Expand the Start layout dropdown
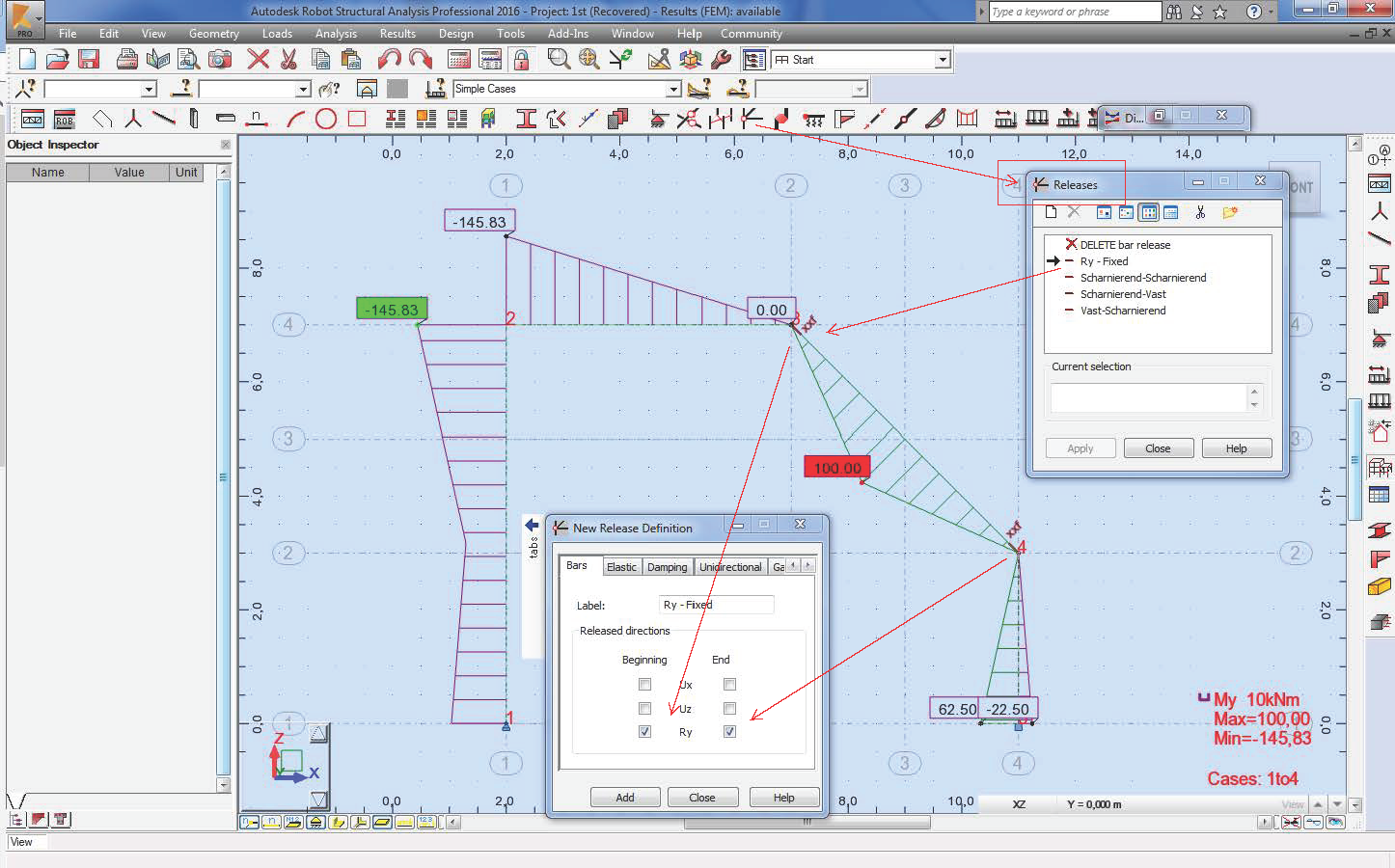The image size is (1395, 868). tap(942, 60)
